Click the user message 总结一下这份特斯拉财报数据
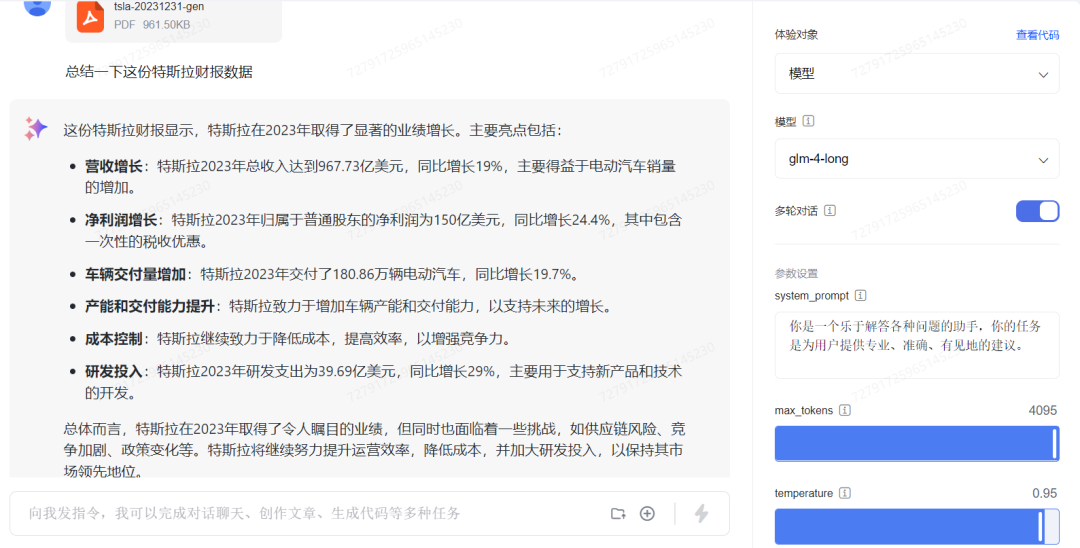 click(x=159, y=72)
